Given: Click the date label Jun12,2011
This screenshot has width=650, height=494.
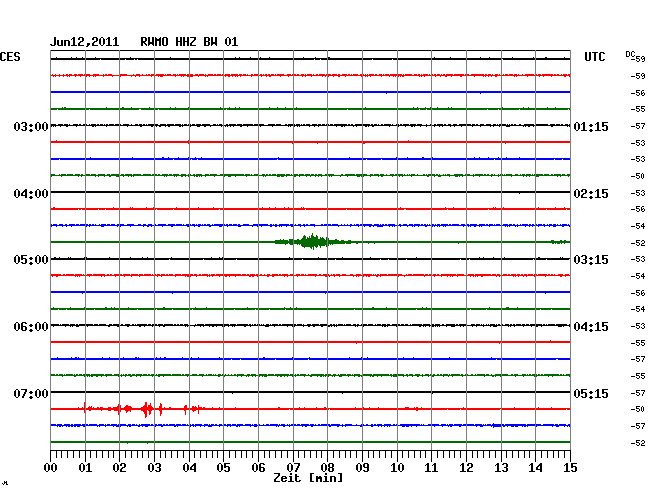Looking at the screenshot, I should 85,42.
